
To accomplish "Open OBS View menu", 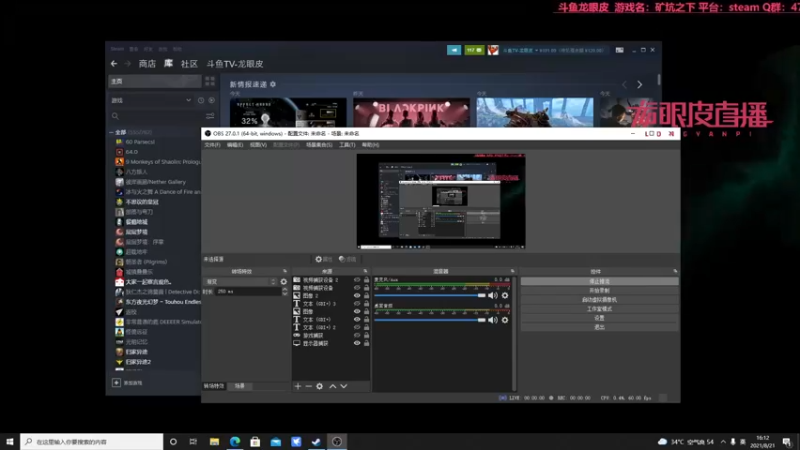I will (x=258, y=145).
